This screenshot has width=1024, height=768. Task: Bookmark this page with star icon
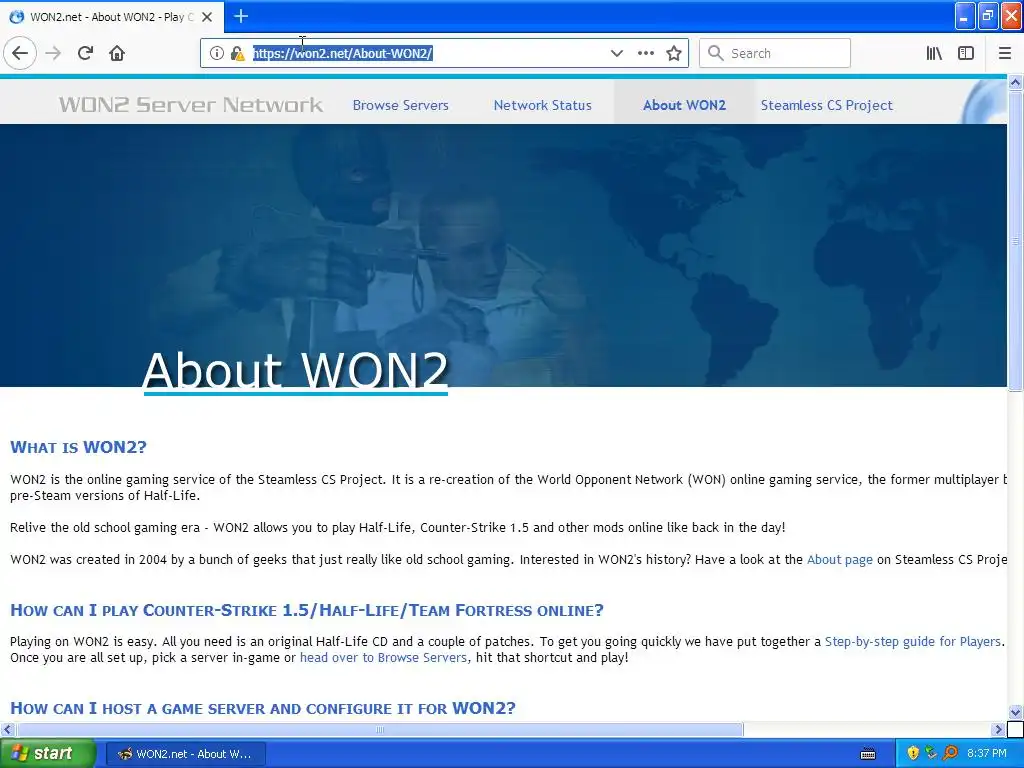674,53
